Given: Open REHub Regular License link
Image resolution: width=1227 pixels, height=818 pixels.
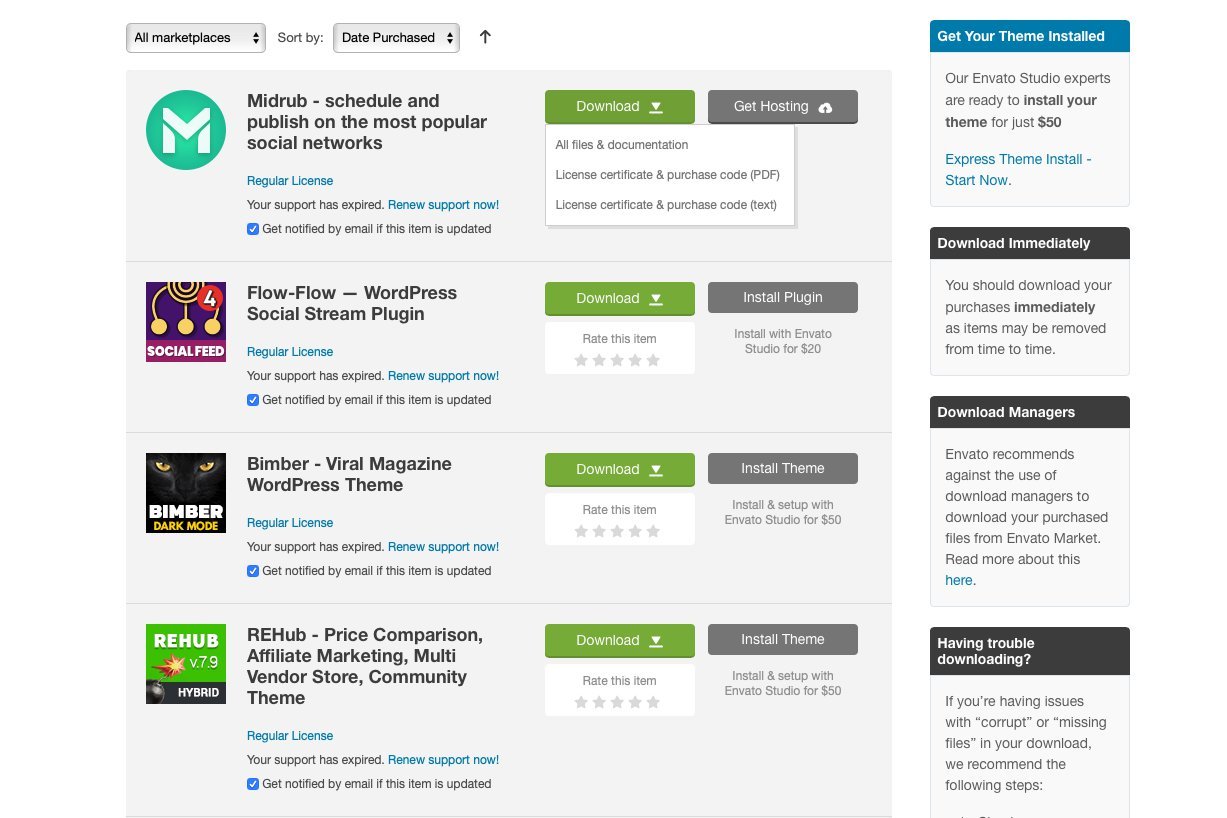Looking at the screenshot, I should (x=290, y=736).
